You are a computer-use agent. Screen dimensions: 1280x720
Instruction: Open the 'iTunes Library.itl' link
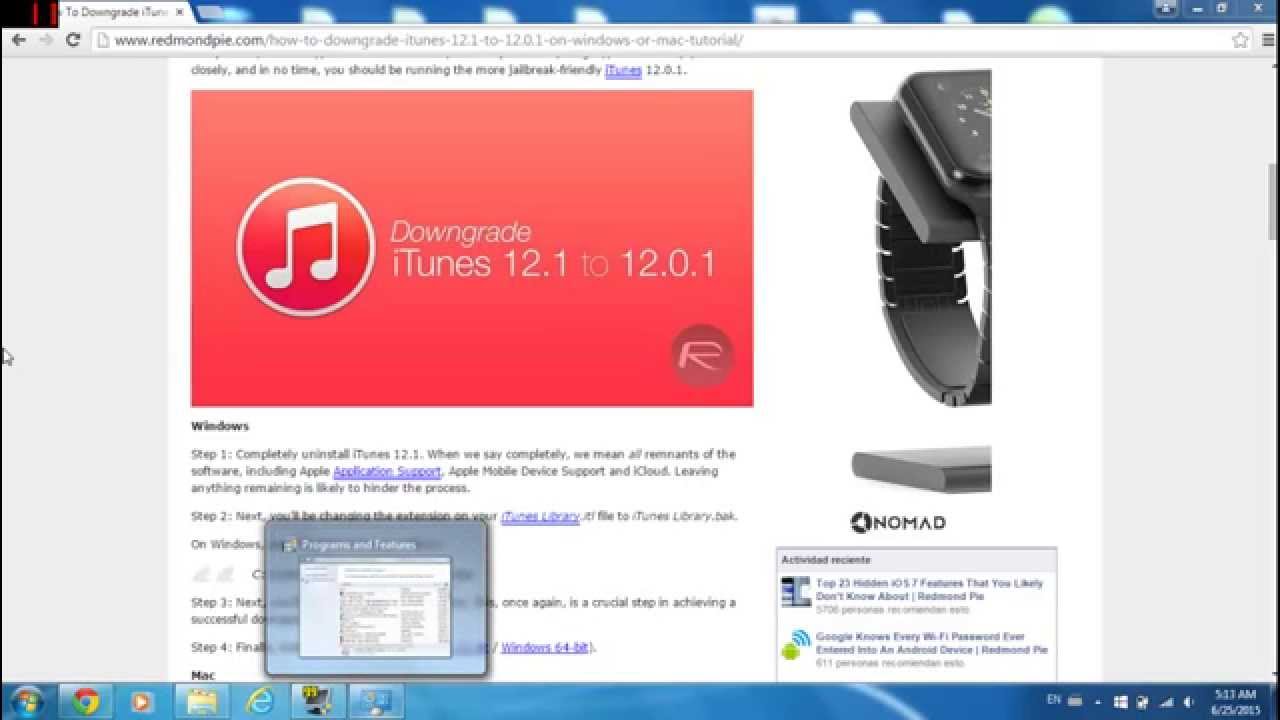pyautogui.click(x=540, y=517)
